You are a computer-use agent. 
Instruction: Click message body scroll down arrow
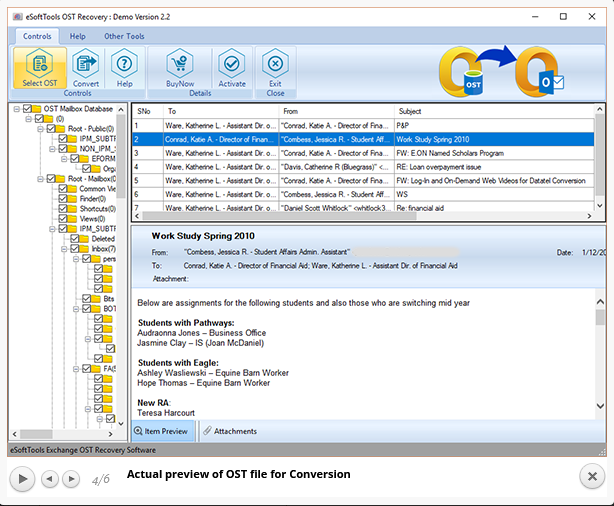coord(600,406)
